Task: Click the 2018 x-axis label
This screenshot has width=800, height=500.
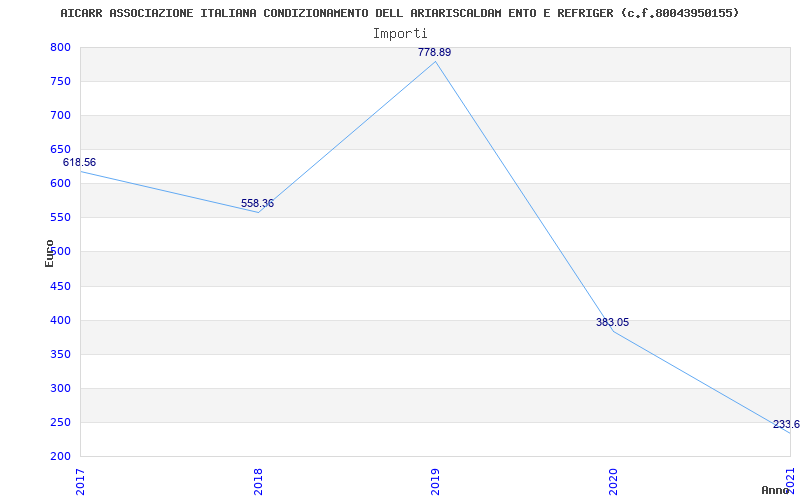Action: [x=258, y=482]
